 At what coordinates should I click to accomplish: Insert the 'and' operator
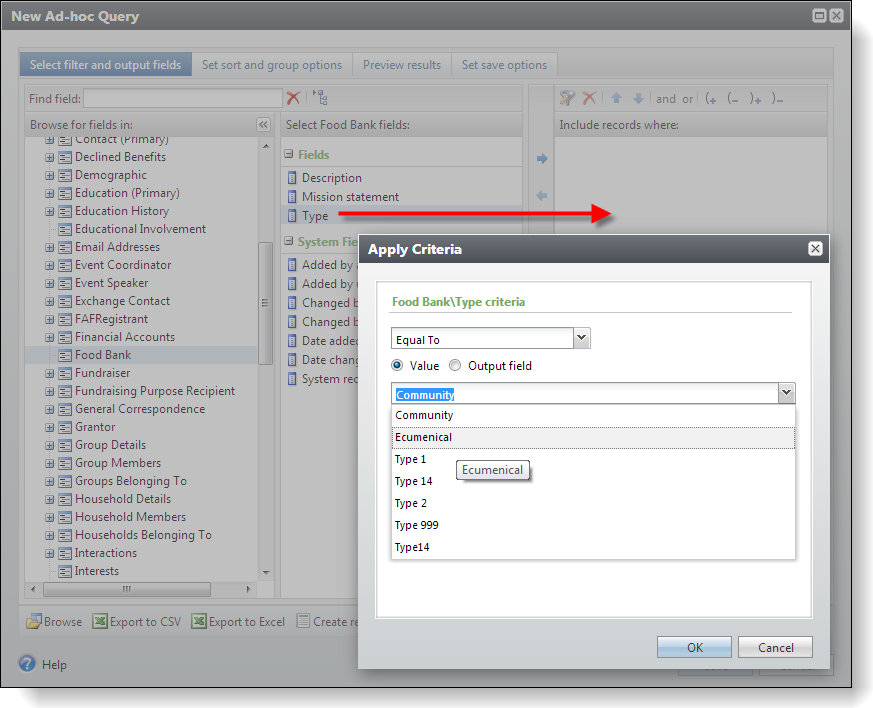click(x=666, y=99)
